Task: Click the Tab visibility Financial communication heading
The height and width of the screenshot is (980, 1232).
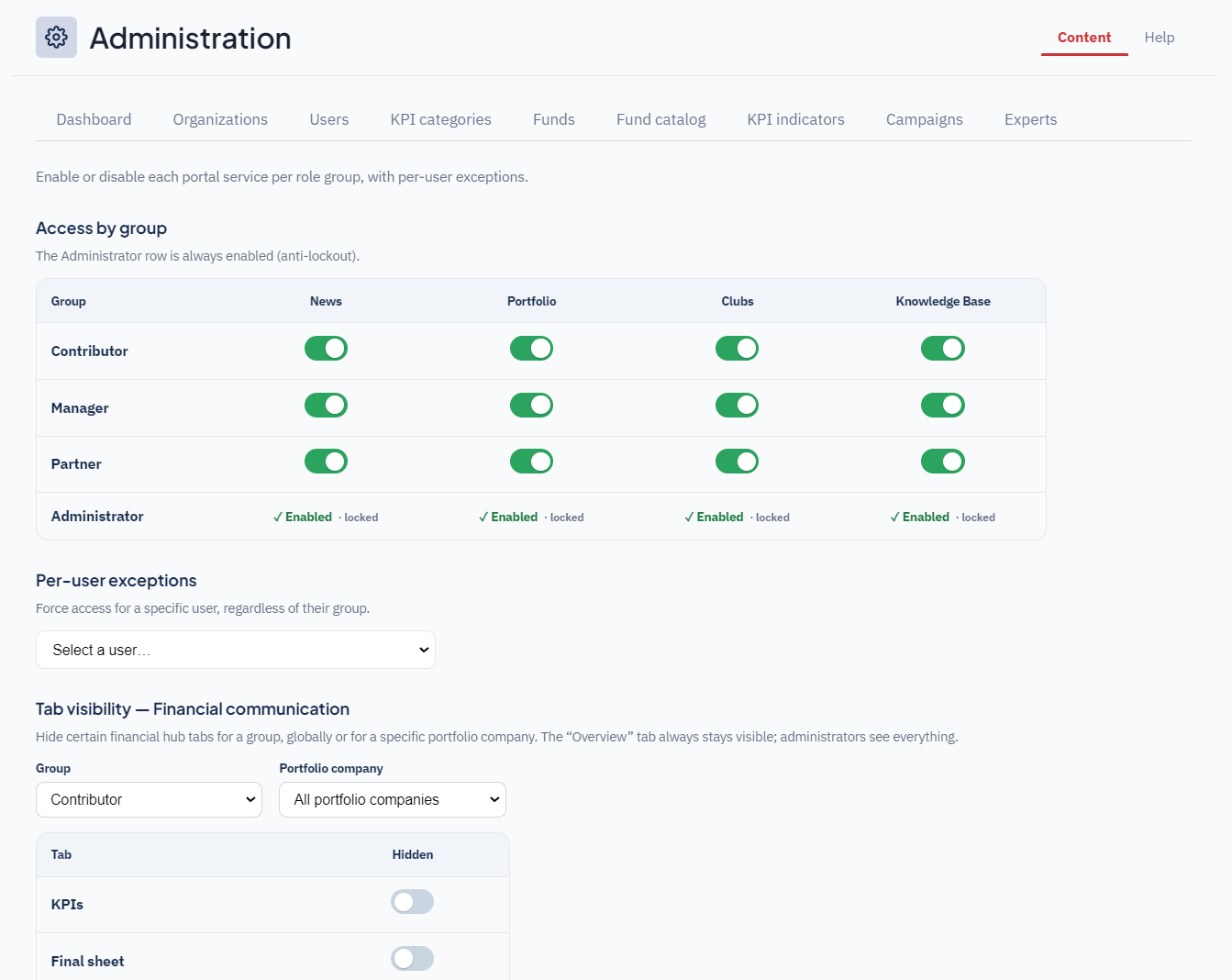Action: (193, 709)
